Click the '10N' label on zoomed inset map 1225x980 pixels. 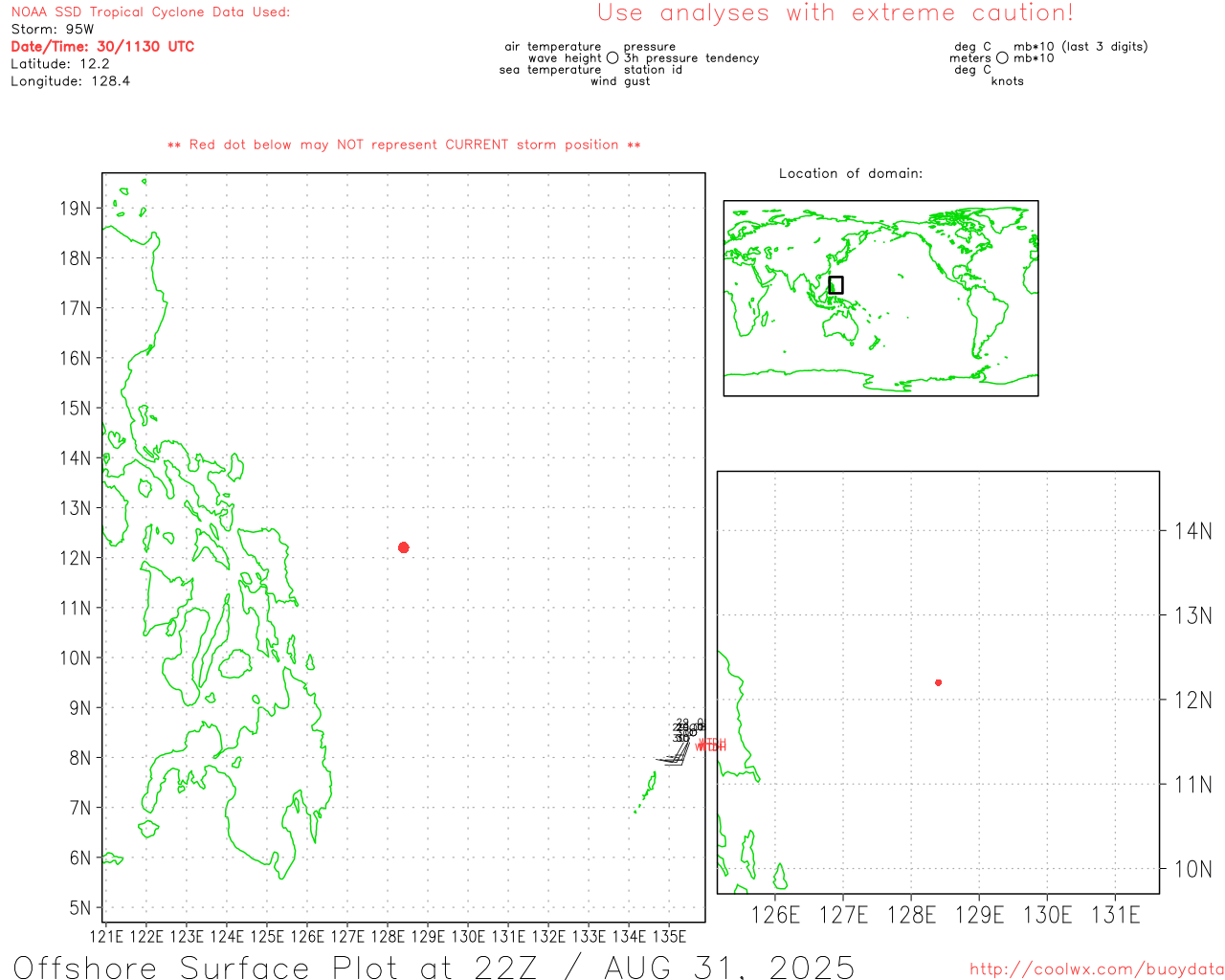[1193, 869]
